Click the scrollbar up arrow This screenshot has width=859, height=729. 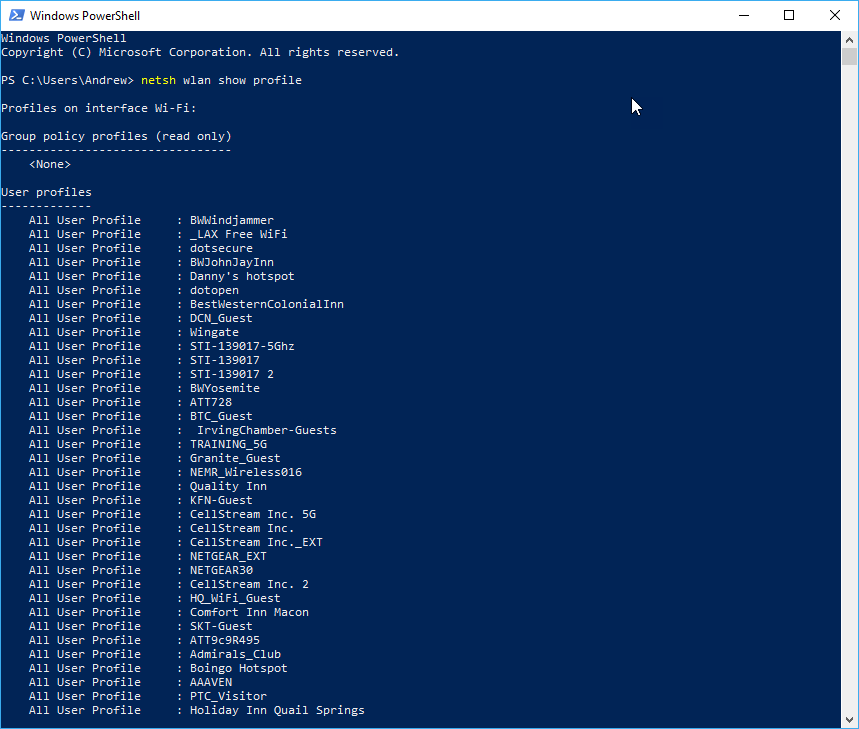[x=850, y=39]
